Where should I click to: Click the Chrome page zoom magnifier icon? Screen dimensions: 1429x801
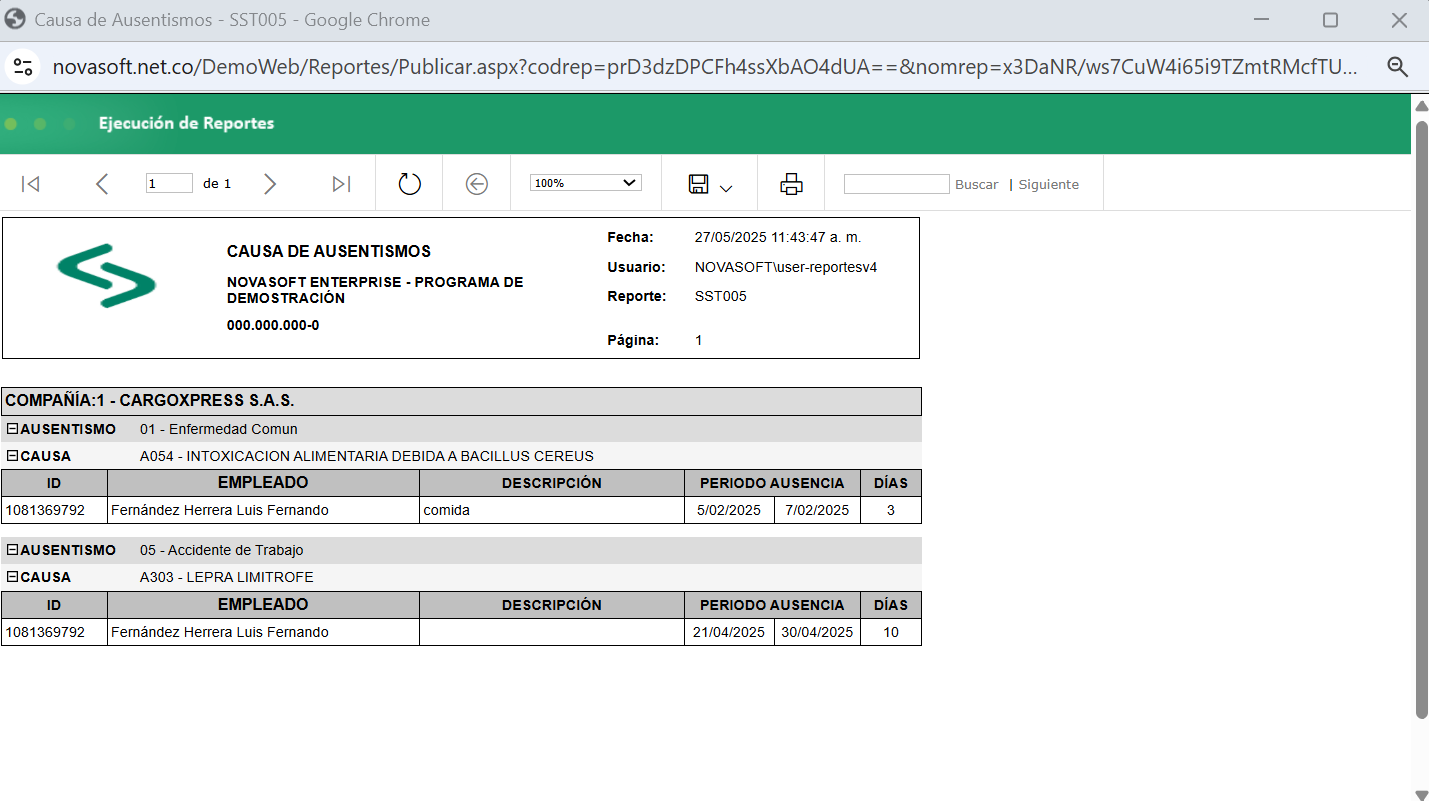click(x=1397, y=67)
